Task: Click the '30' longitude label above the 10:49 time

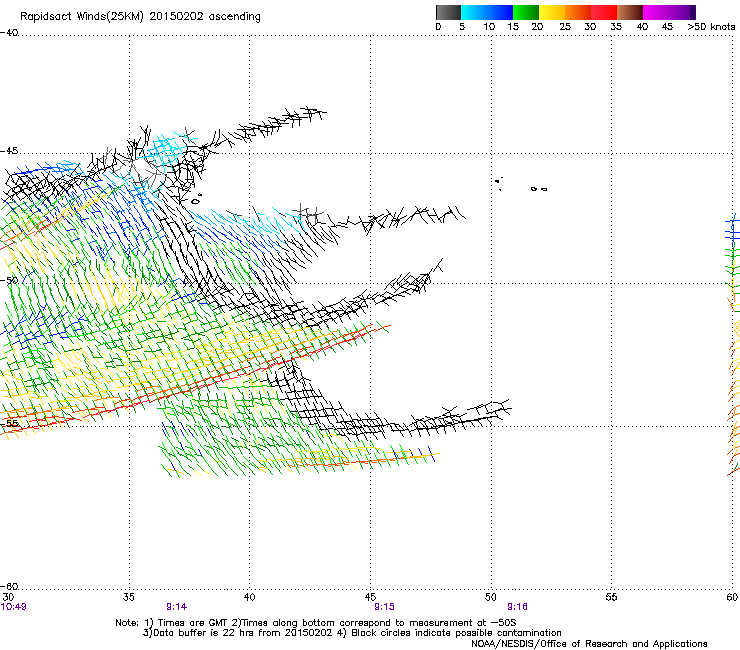Action: click(x=8, y=598)
